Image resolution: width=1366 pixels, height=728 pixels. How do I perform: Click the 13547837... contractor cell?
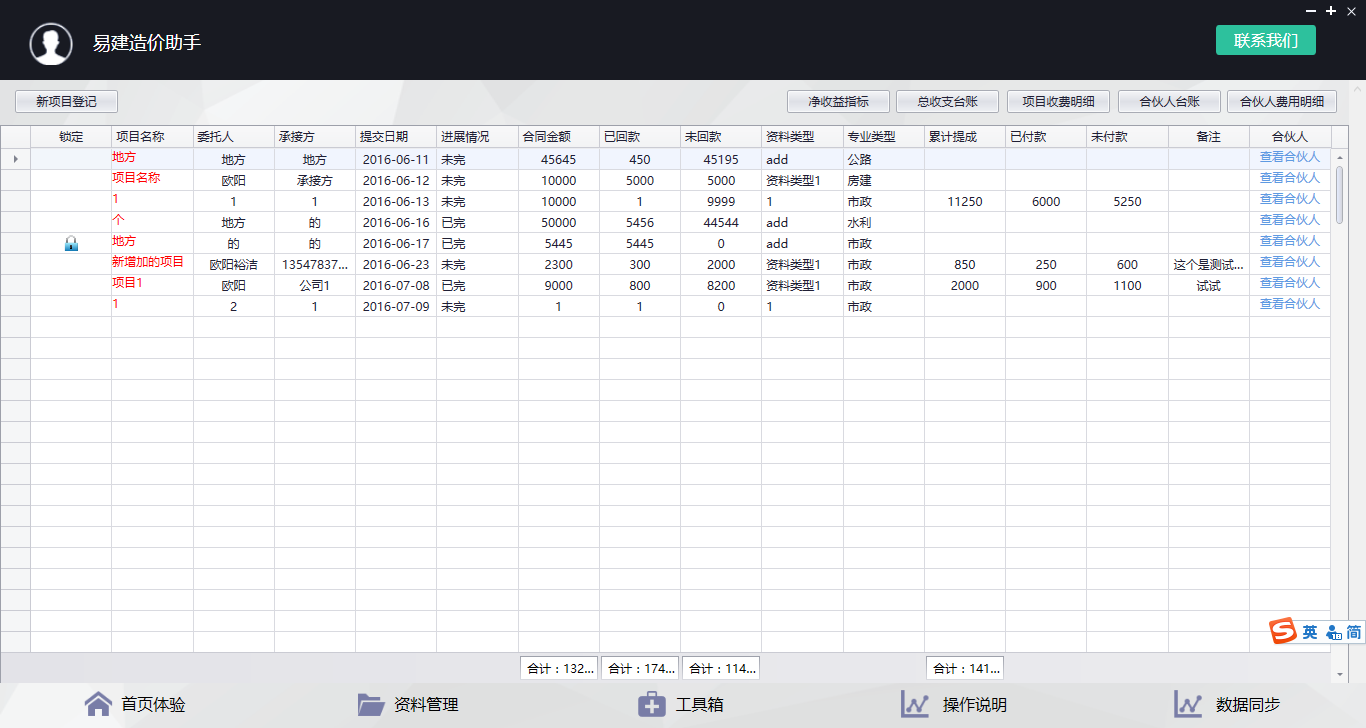coord(315,265)
